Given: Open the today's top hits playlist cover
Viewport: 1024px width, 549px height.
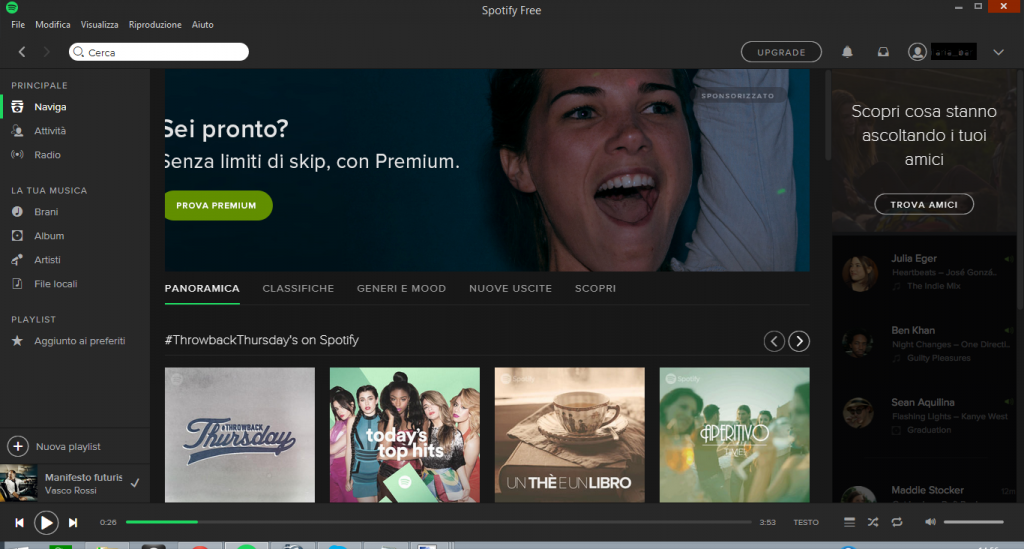Looking at the screenshot, I should pyautogui.click(x=405, y=435).
